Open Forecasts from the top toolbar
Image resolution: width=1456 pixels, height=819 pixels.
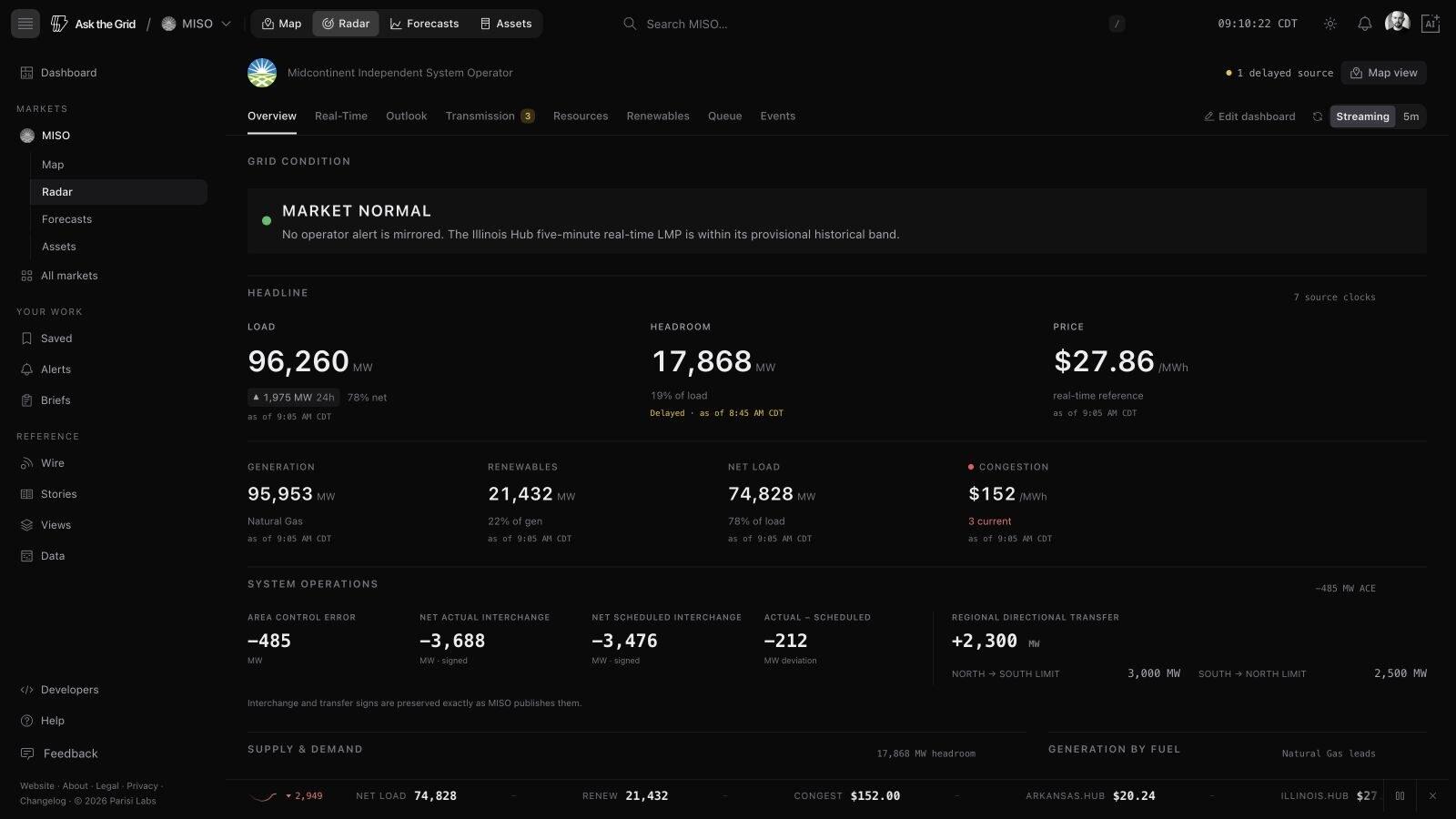point(424,24)
